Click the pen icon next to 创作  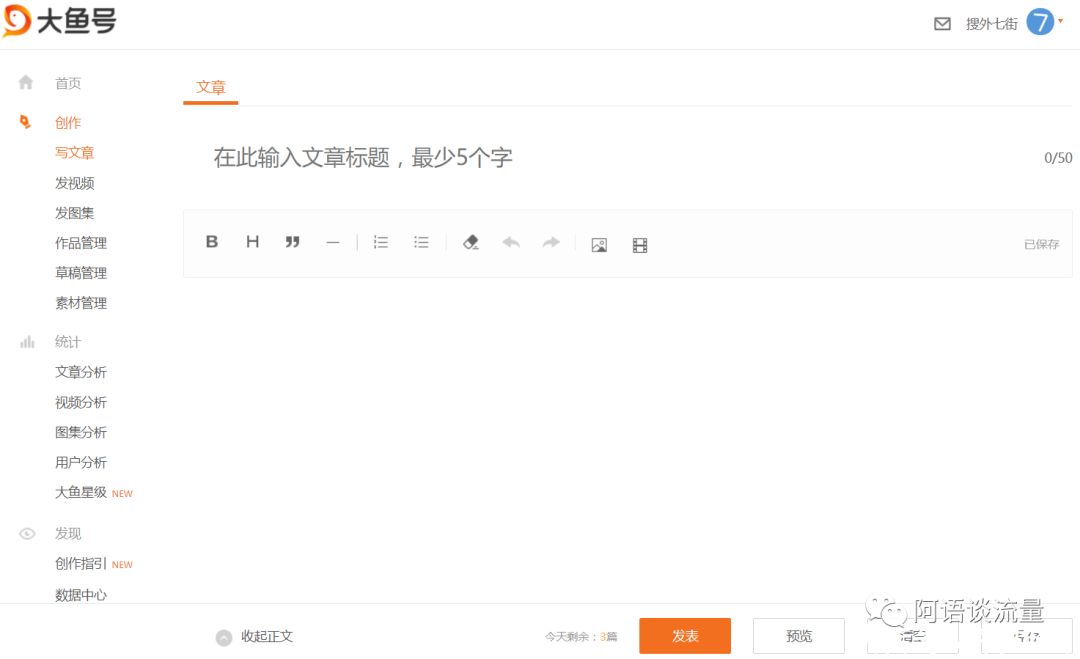pos(25,122)
